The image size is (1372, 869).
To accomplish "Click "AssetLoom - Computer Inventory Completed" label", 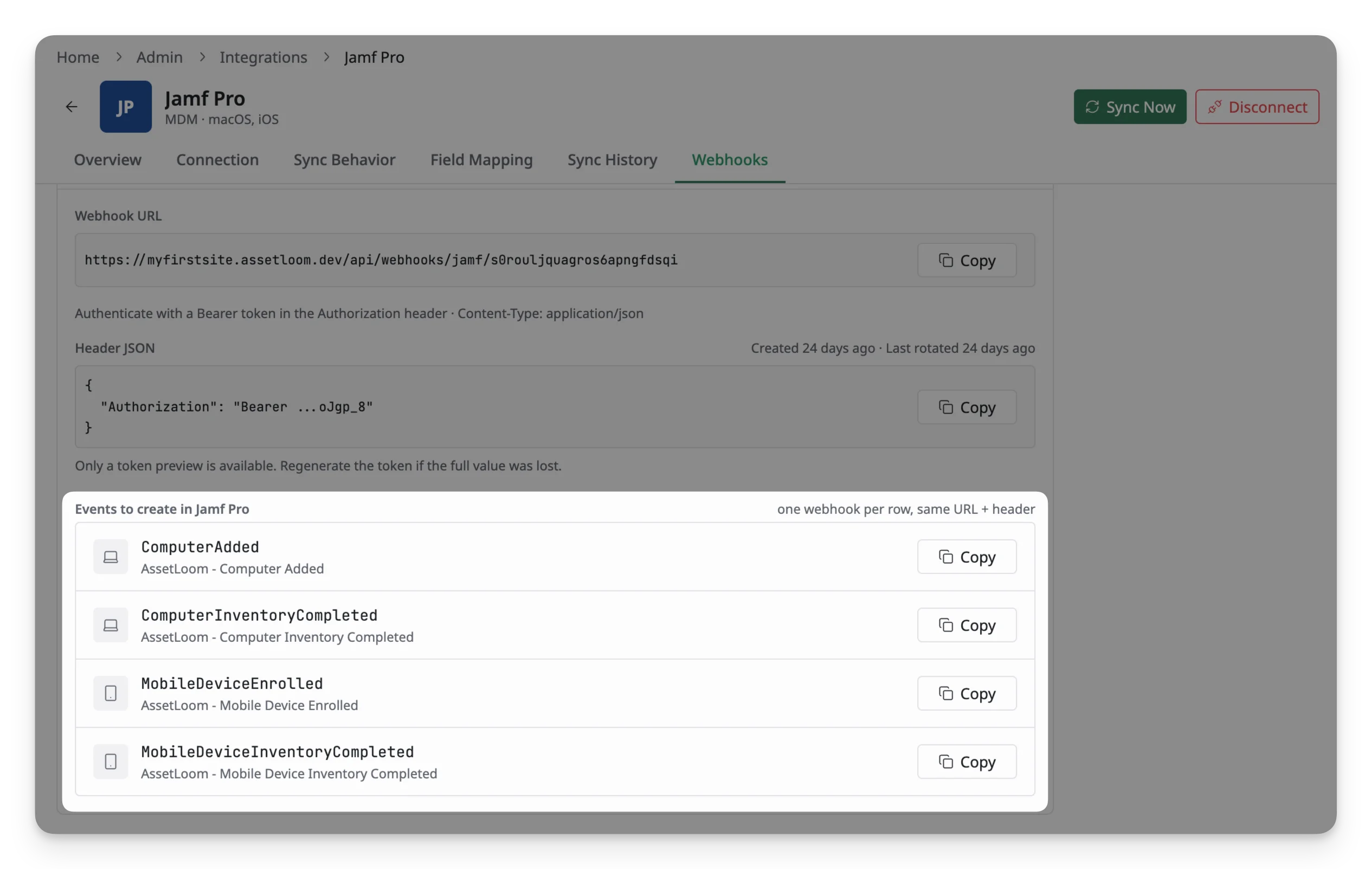I will pyautogui.click(x=277, y=637).
